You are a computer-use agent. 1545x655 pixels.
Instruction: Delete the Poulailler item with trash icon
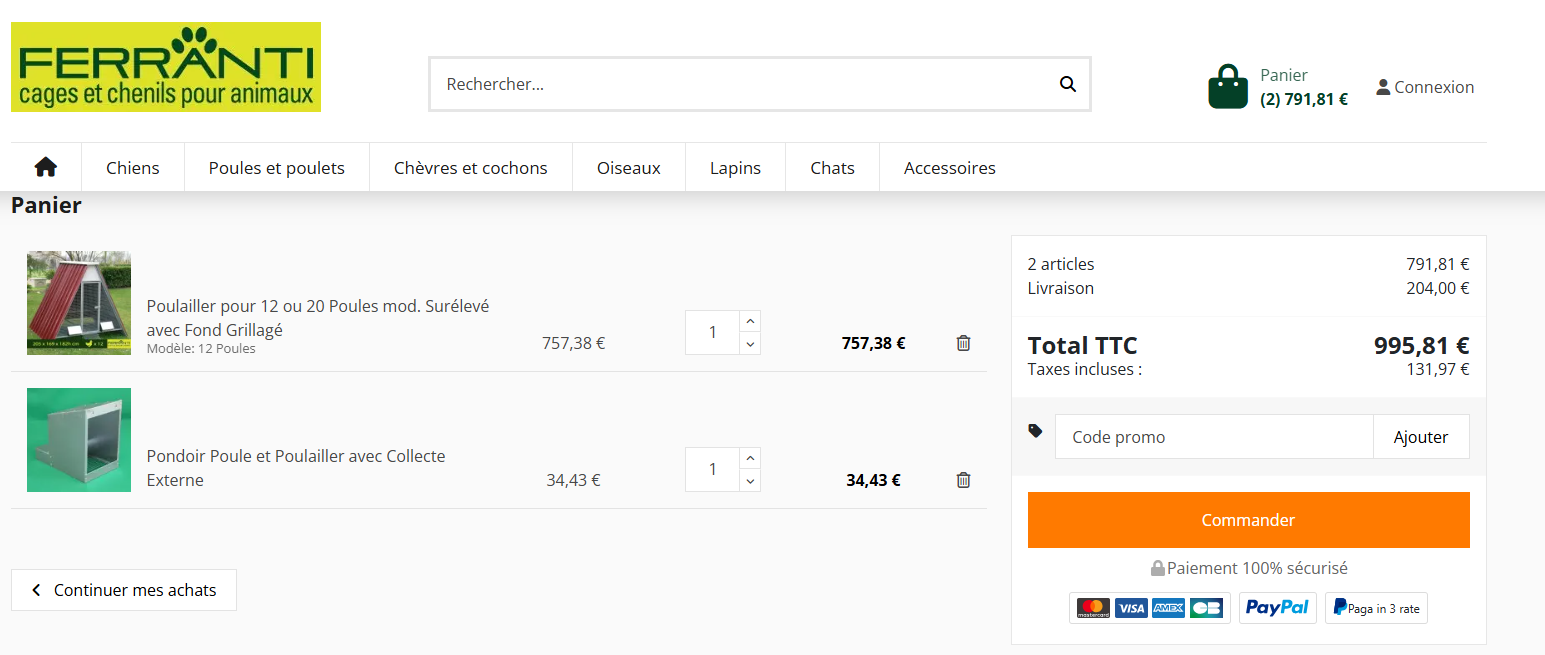pyautogui.click(x=963, y=343)
